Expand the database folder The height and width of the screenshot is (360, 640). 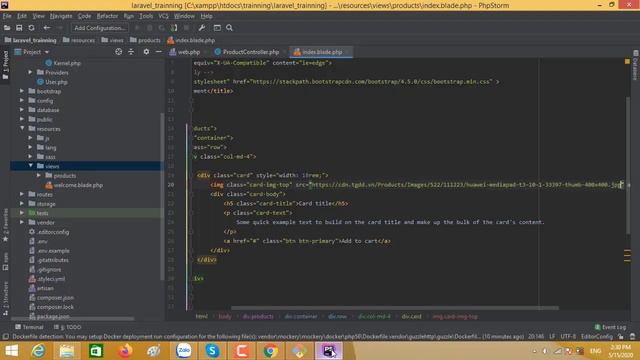pos(22,110)
